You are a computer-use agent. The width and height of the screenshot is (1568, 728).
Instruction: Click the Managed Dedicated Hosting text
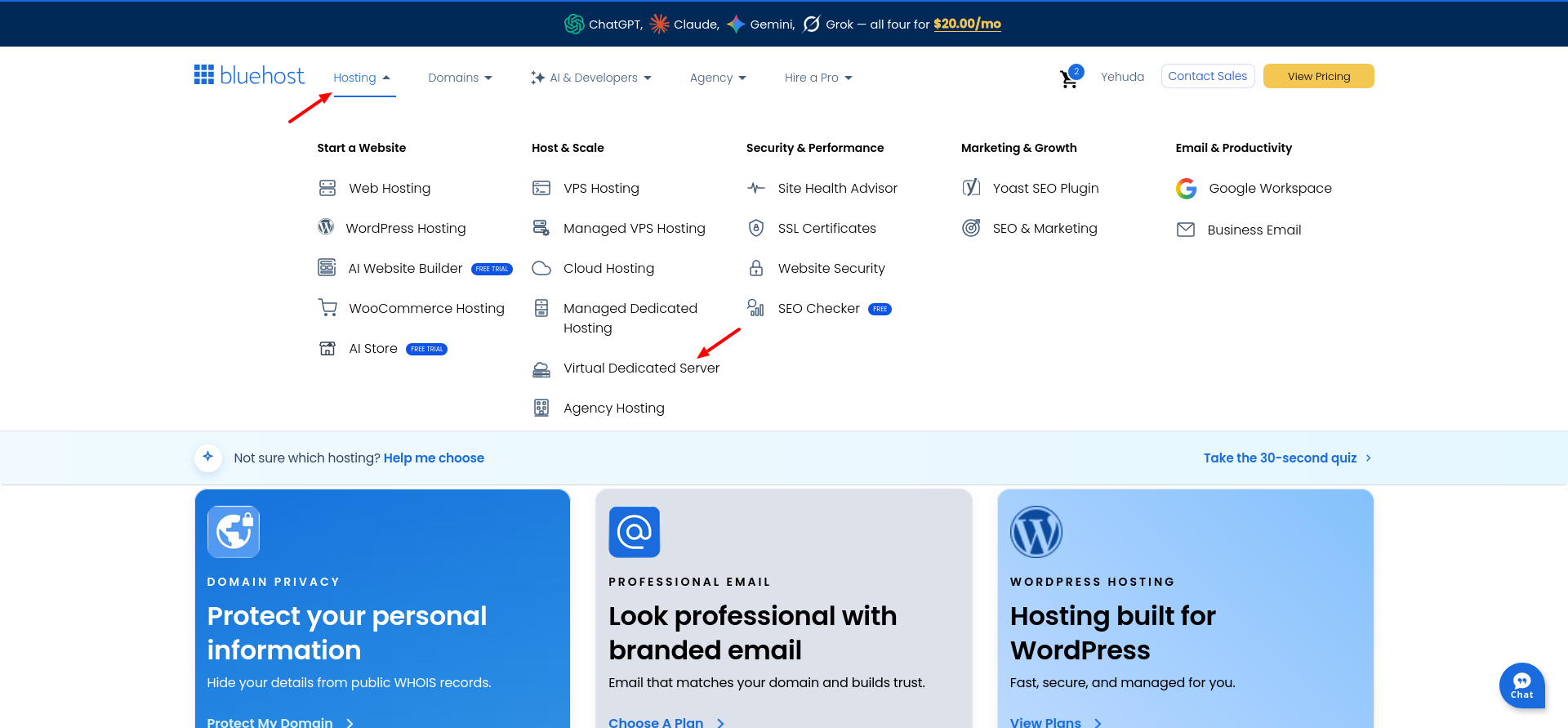pos(630,318)
